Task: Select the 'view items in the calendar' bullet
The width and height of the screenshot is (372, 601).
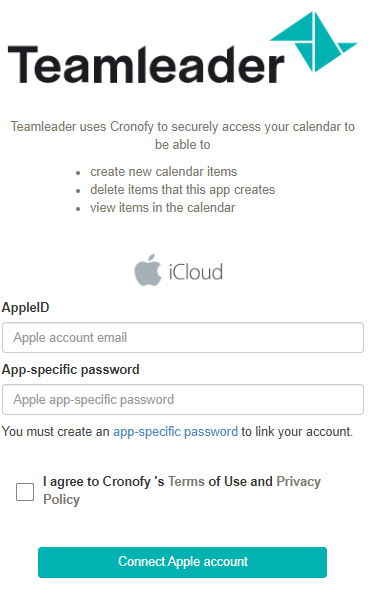Action: tap(162, 208)
